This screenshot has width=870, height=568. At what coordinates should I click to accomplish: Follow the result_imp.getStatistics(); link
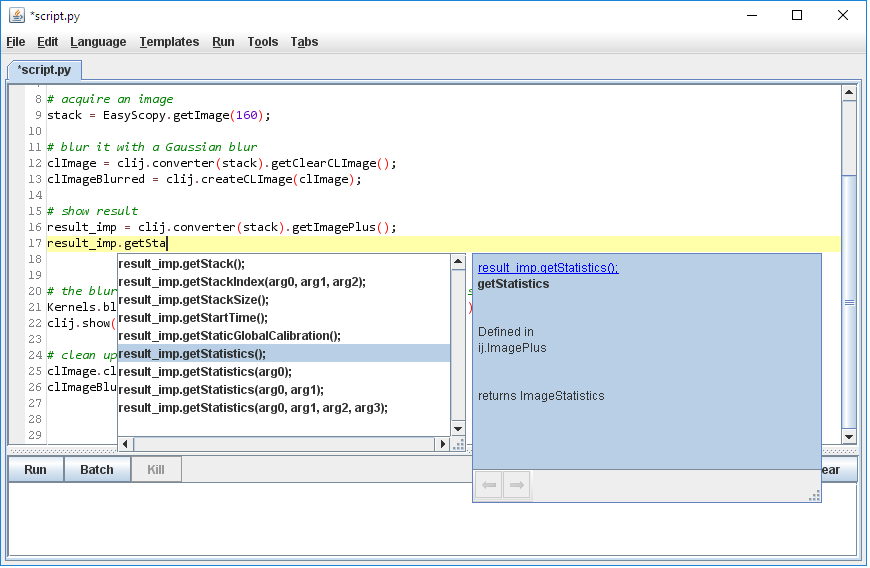pyautogui.click(x=548, y=268)
